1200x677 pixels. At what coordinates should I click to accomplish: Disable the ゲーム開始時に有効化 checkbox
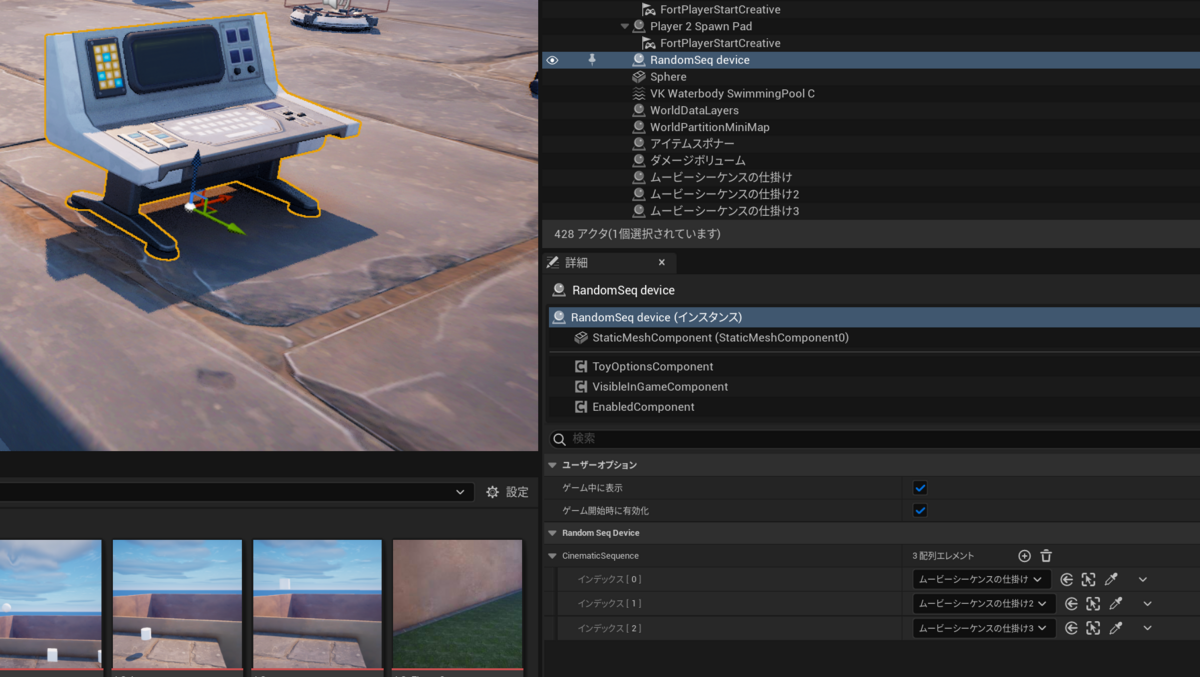coord(919,510)
